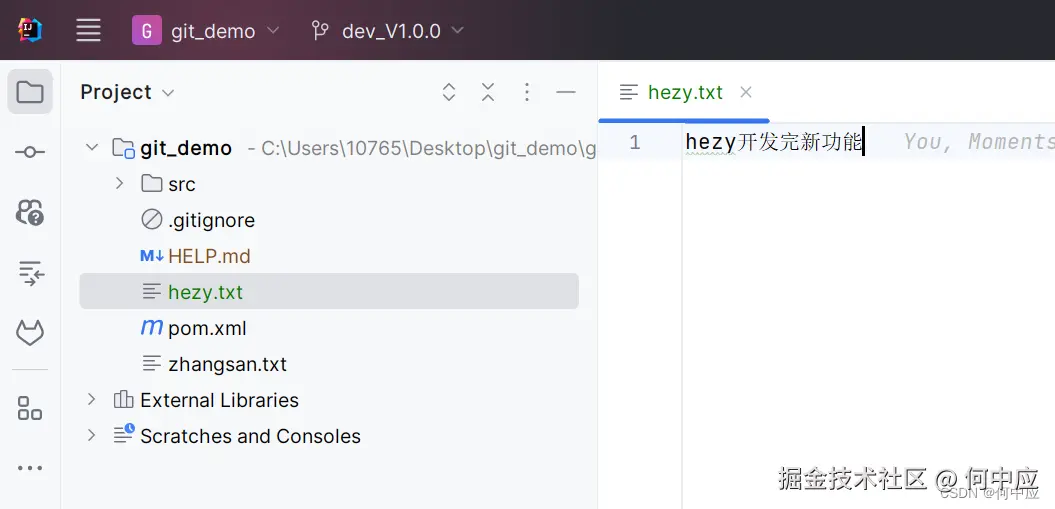
Task: Select pom.xml in the project tree
Action: (x=206, y=328)
